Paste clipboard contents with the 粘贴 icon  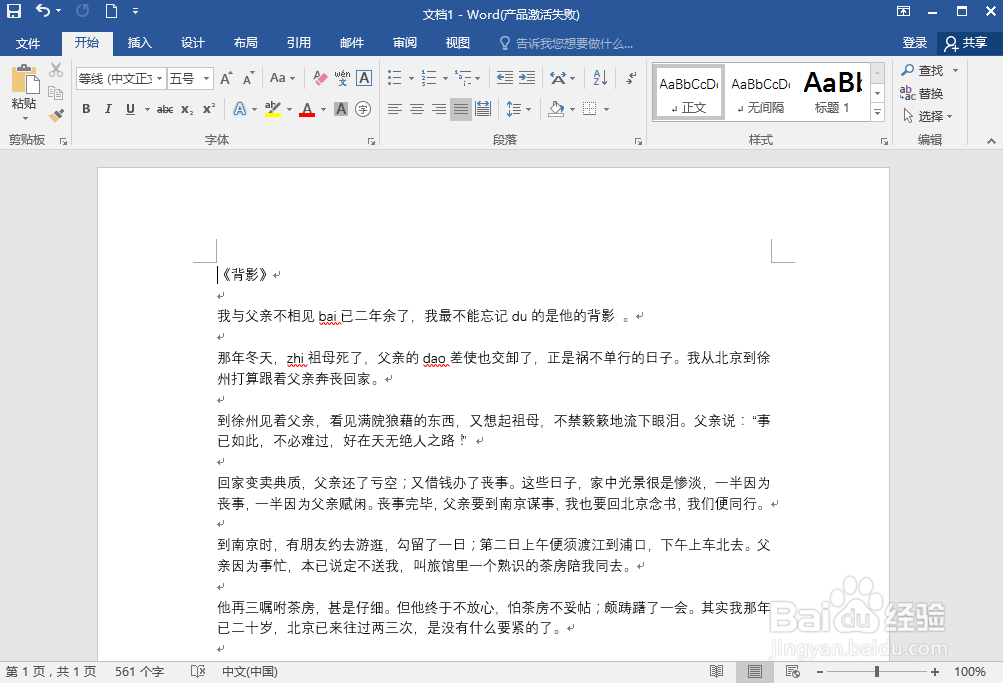coord(24,86)
